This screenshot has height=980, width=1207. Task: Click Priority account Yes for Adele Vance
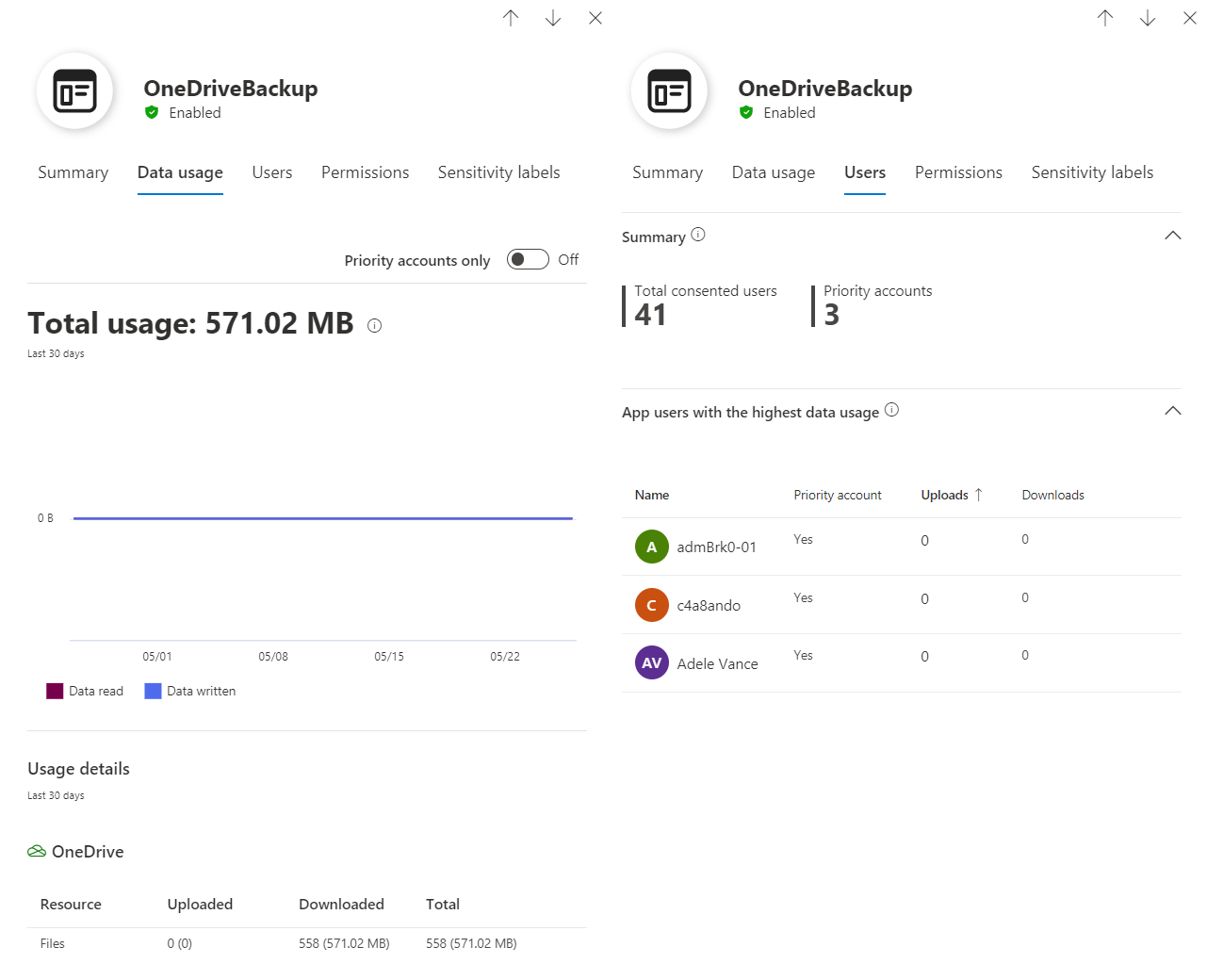click(x=803, y=655)
